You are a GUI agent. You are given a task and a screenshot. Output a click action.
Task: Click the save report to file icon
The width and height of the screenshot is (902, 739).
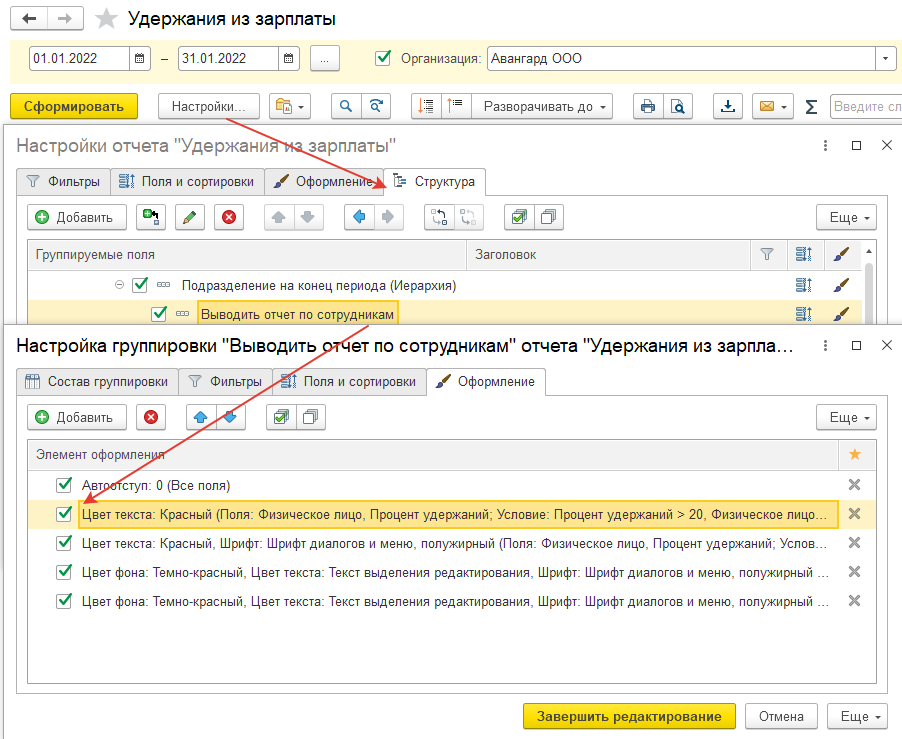[x=728, y=107]
